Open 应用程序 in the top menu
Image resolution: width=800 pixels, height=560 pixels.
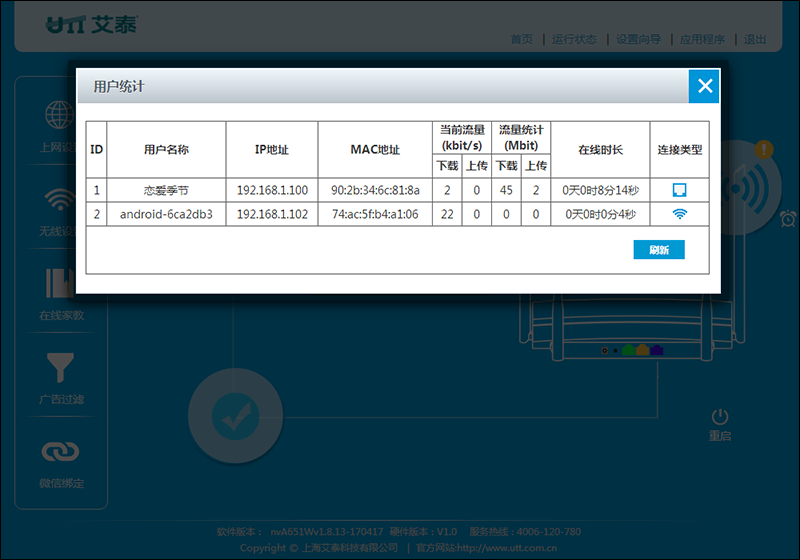tap(702, 39)
